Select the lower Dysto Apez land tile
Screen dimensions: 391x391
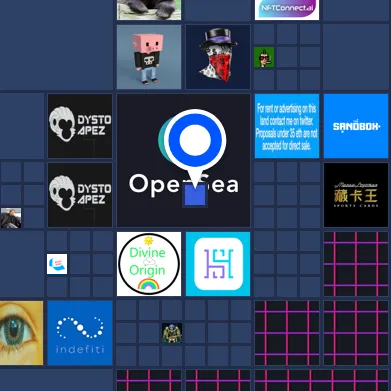tap(80, 195)
